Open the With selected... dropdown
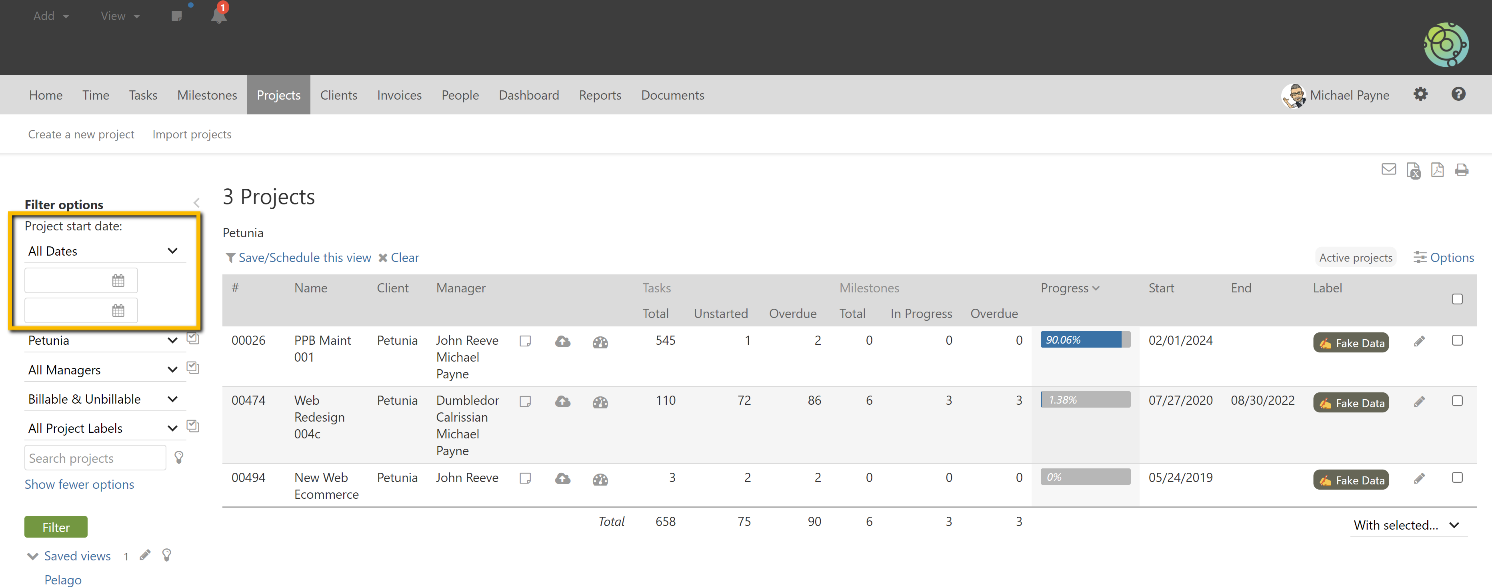Screen dimensions: 1492x587 1406,525
